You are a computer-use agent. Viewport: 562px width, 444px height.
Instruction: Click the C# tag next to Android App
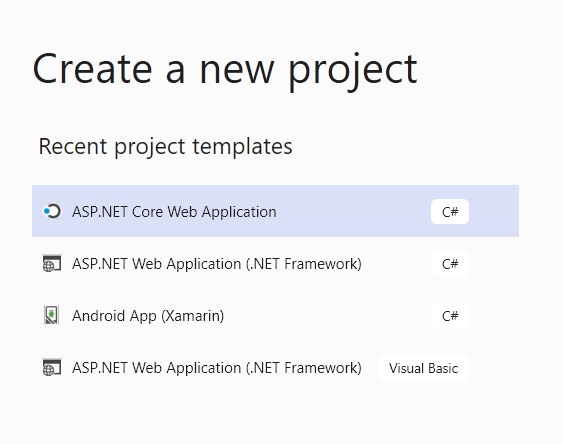pyautogui.click(x=450, y=316)
